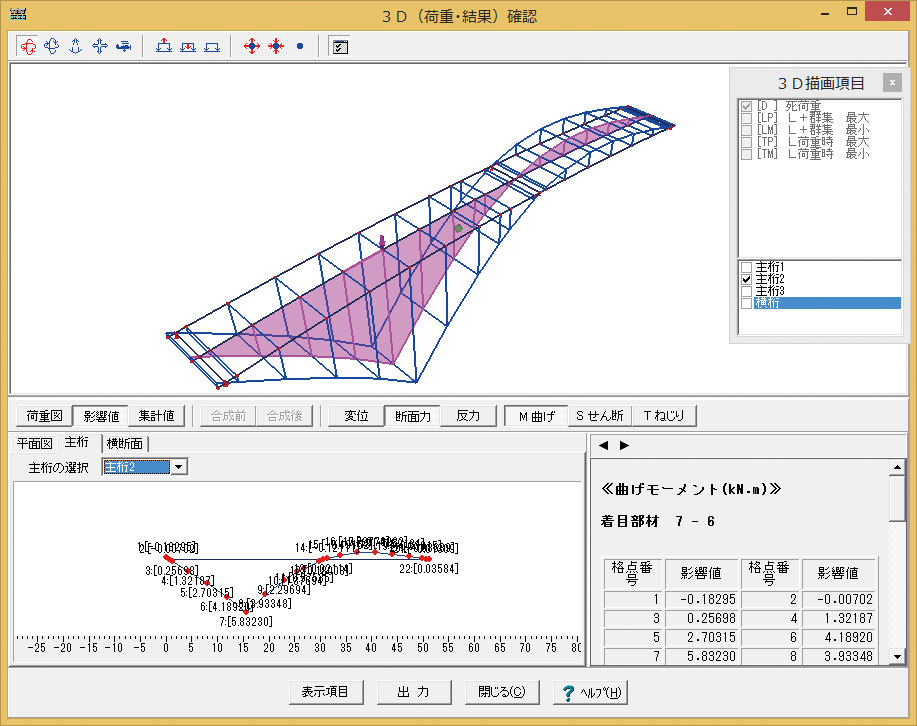Uncheck the 主桁2 checkbox

746,279
